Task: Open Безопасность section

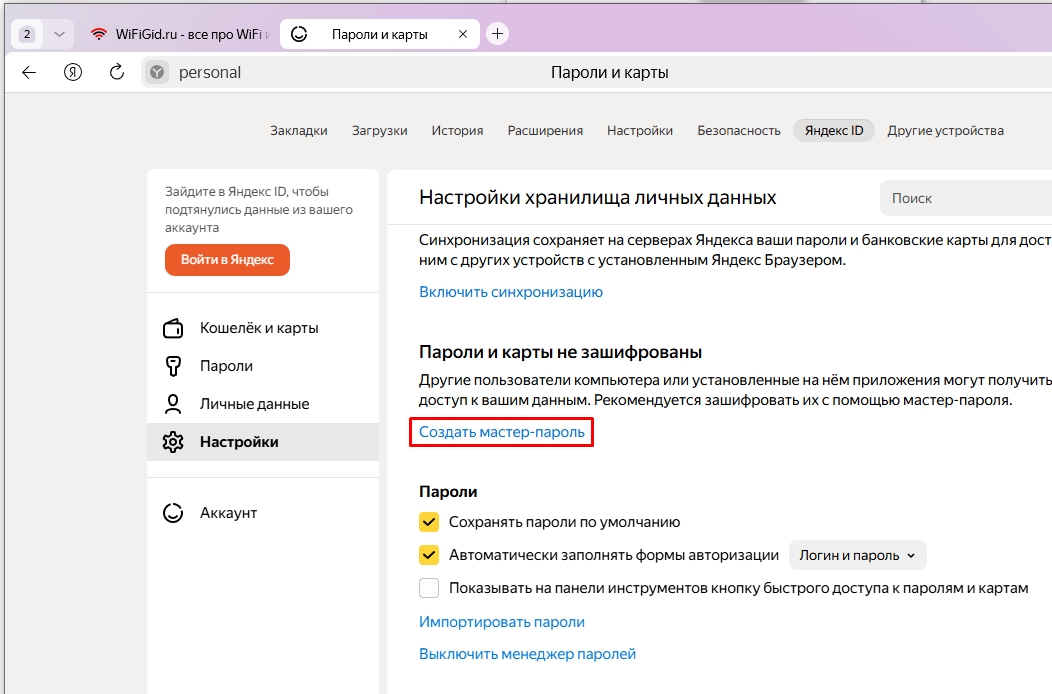Action: tap(739, 131)
